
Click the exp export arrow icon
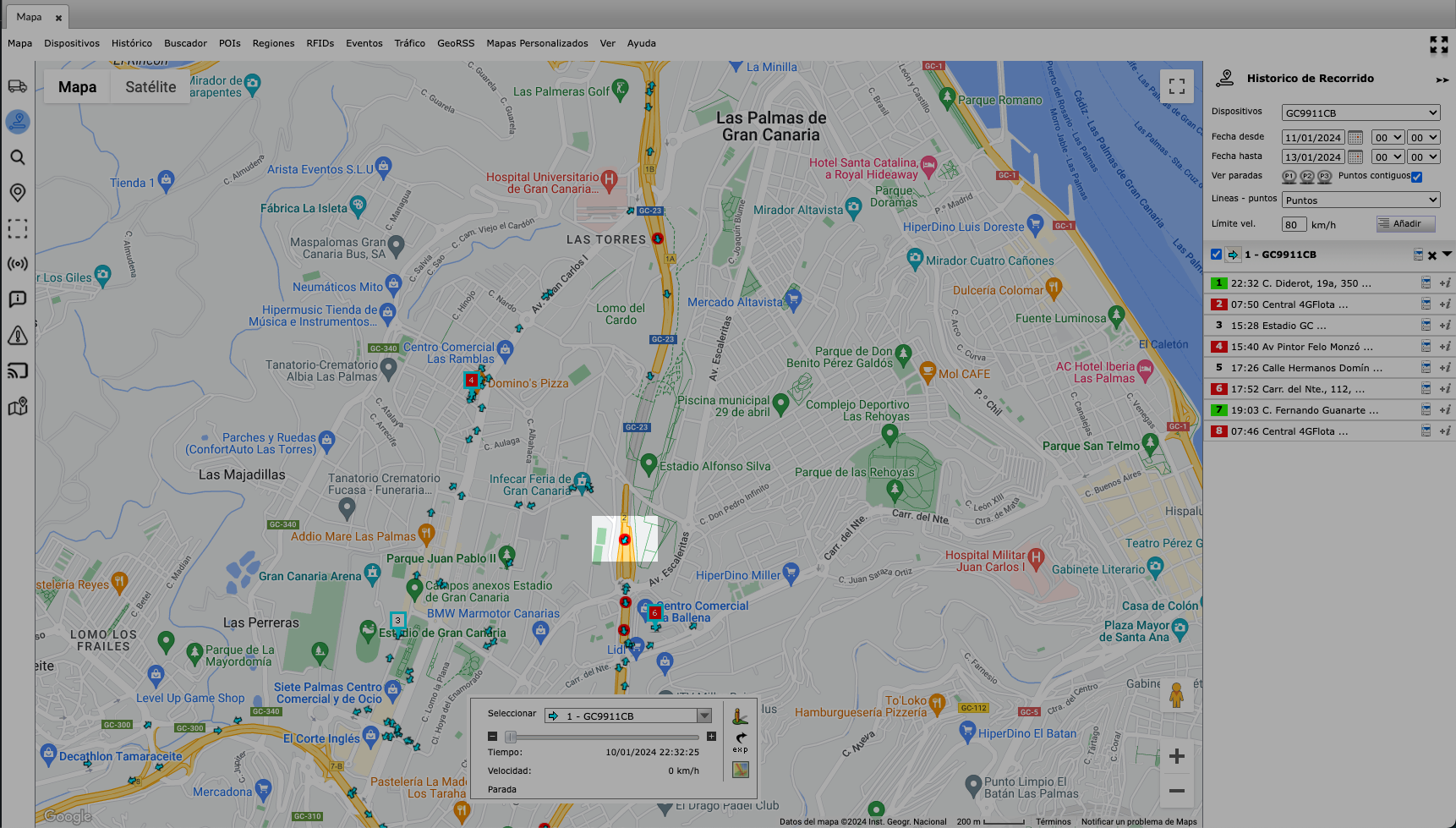740,742
